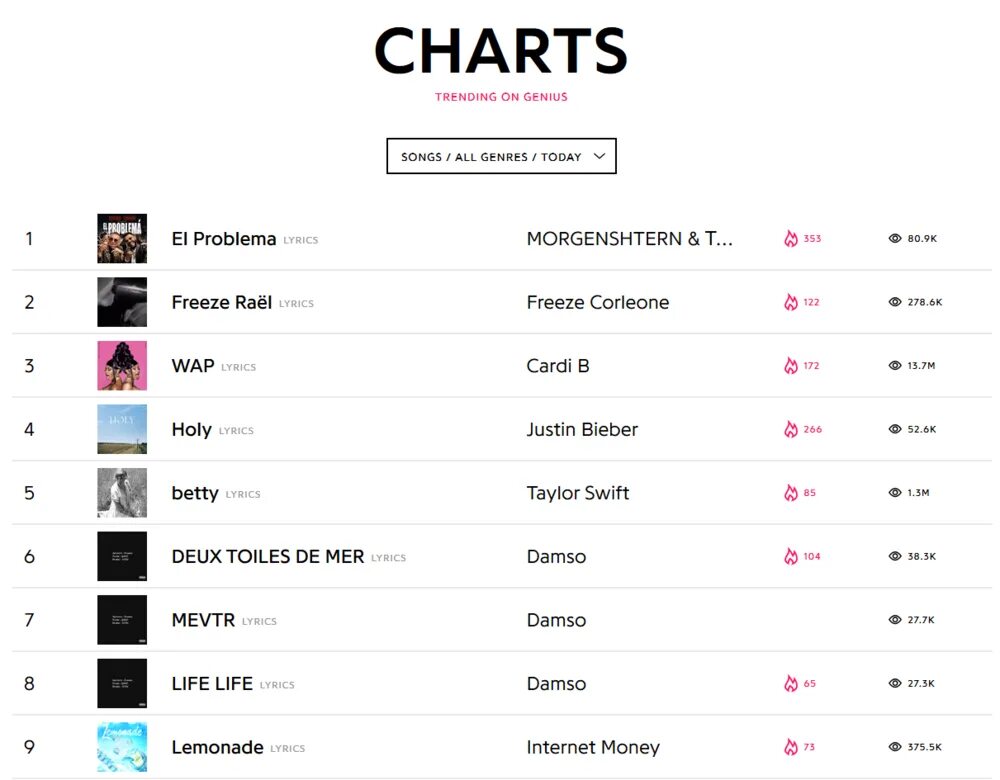Open the pink WAP cover art
1000x780 pixels.
point(122,366)
